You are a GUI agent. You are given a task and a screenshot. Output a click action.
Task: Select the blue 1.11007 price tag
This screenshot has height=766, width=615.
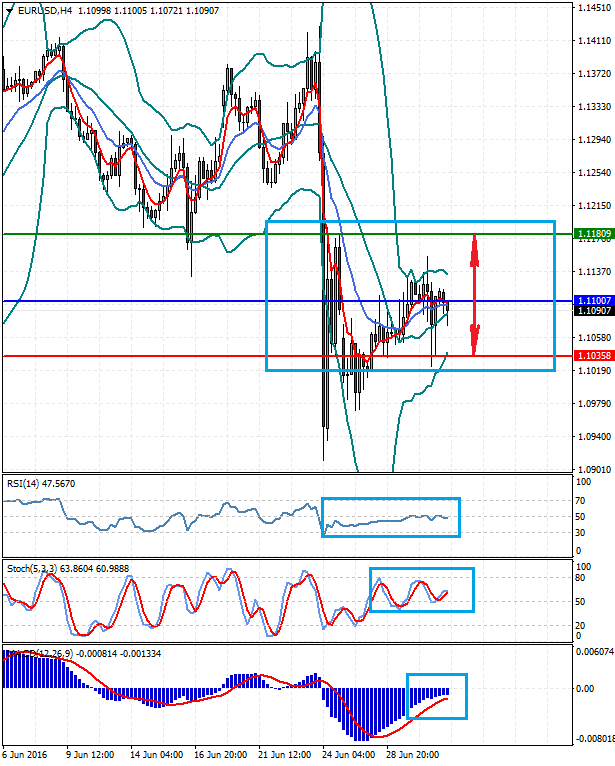594,300
